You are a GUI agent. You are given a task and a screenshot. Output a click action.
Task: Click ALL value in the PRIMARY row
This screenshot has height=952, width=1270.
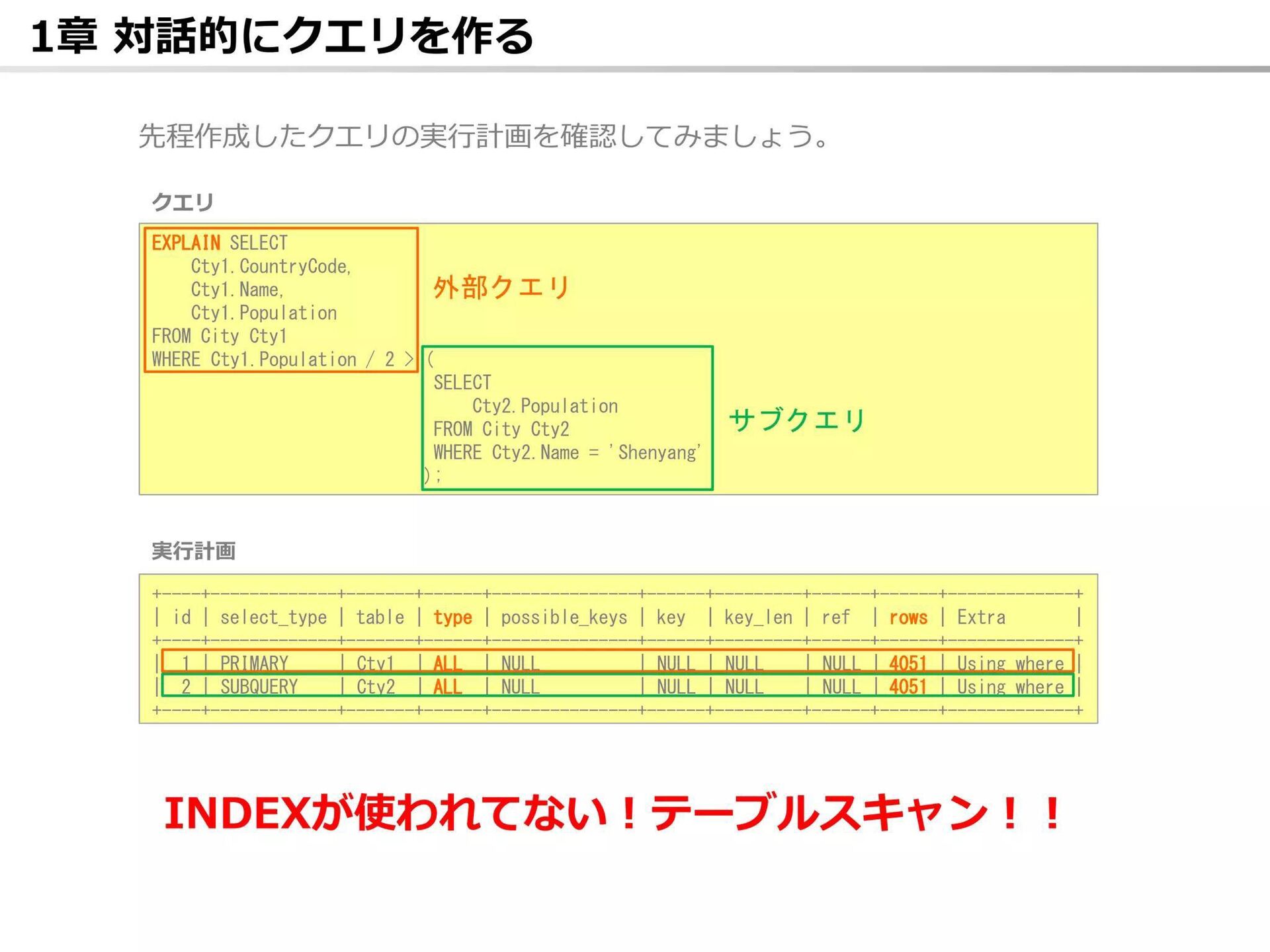click(x=447, y=662)
